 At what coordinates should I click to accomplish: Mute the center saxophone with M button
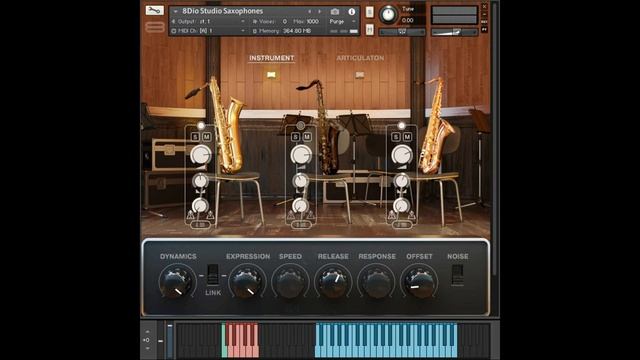click(x=307, y=137)
